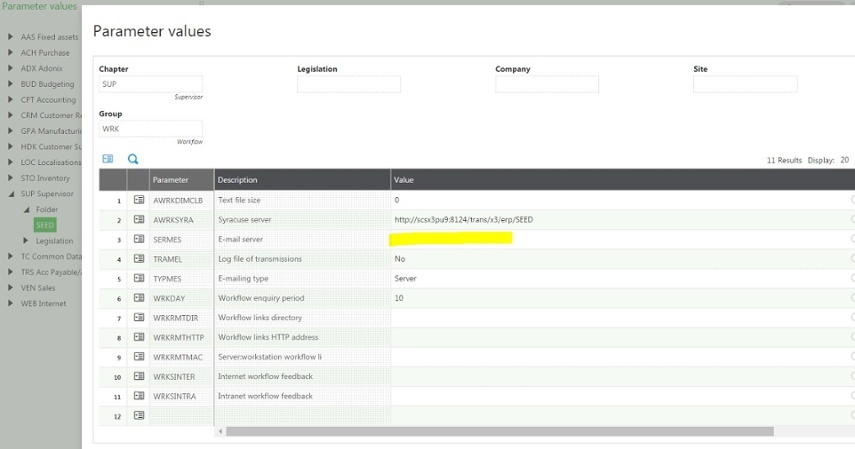Expand the AAS Fixed assets tree node

(11, 37)
